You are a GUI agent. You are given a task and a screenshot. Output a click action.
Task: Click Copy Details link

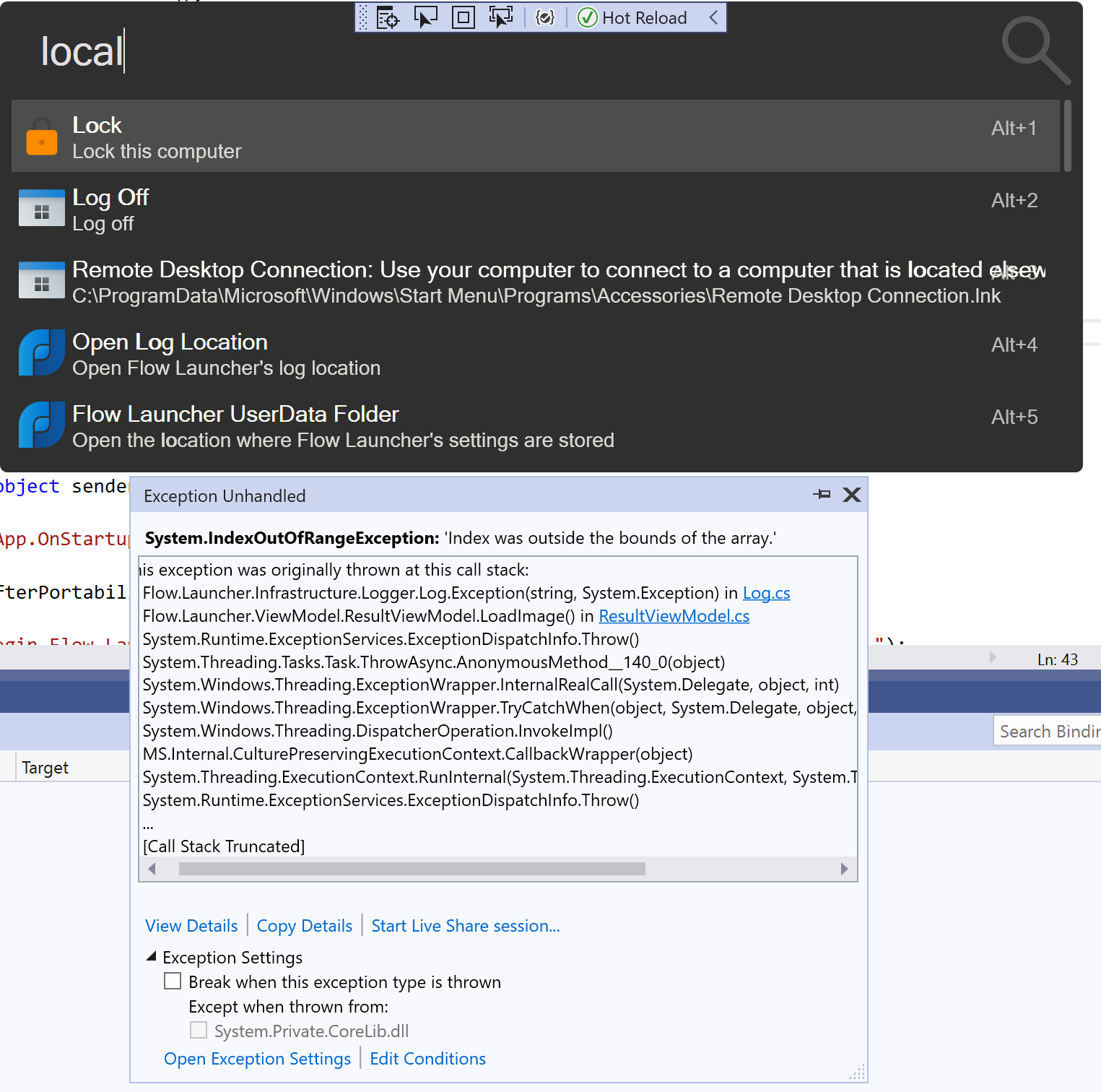[305, 926]
